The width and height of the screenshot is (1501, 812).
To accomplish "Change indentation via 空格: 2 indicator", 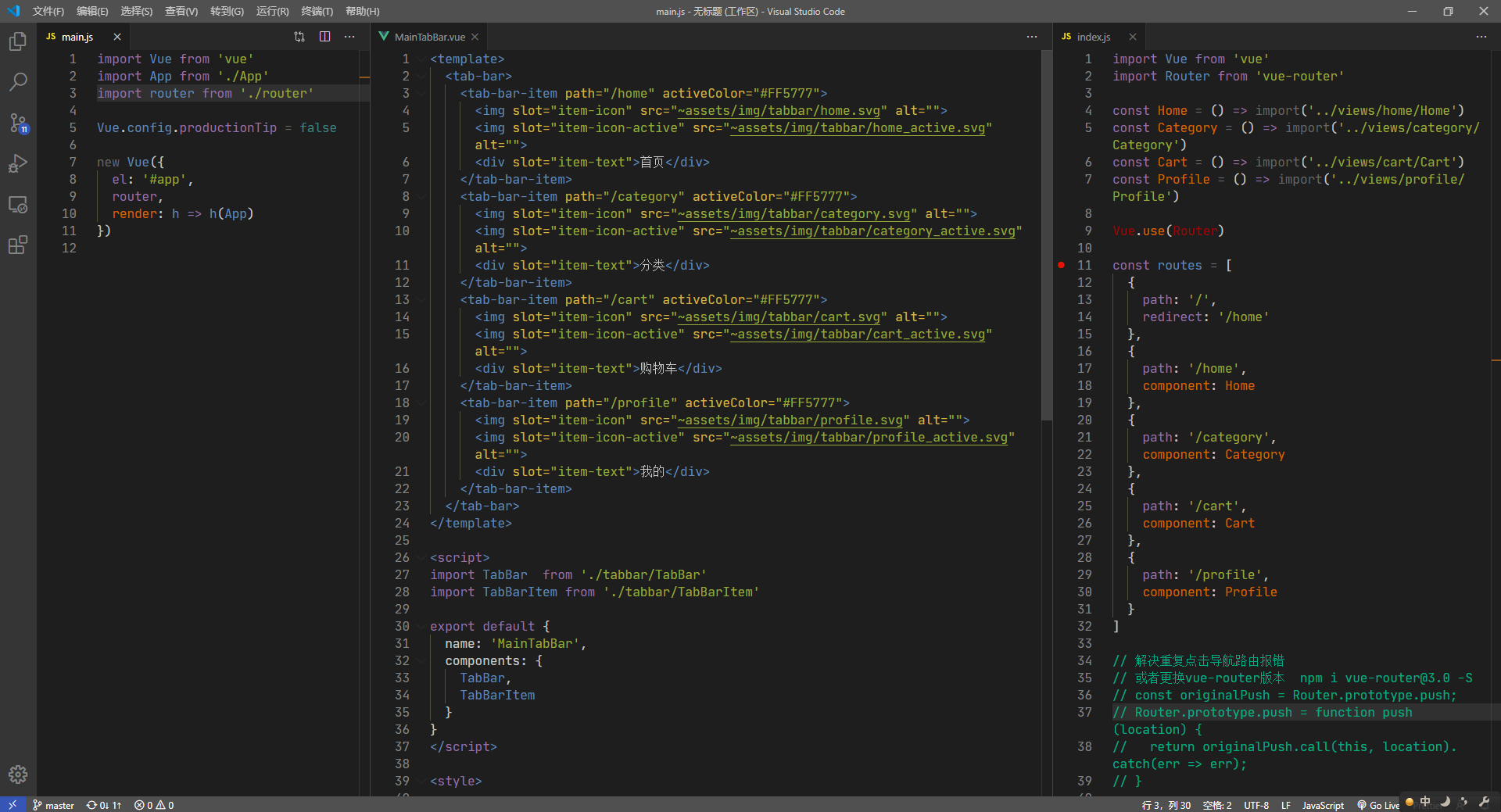I will pos(1217,805).
